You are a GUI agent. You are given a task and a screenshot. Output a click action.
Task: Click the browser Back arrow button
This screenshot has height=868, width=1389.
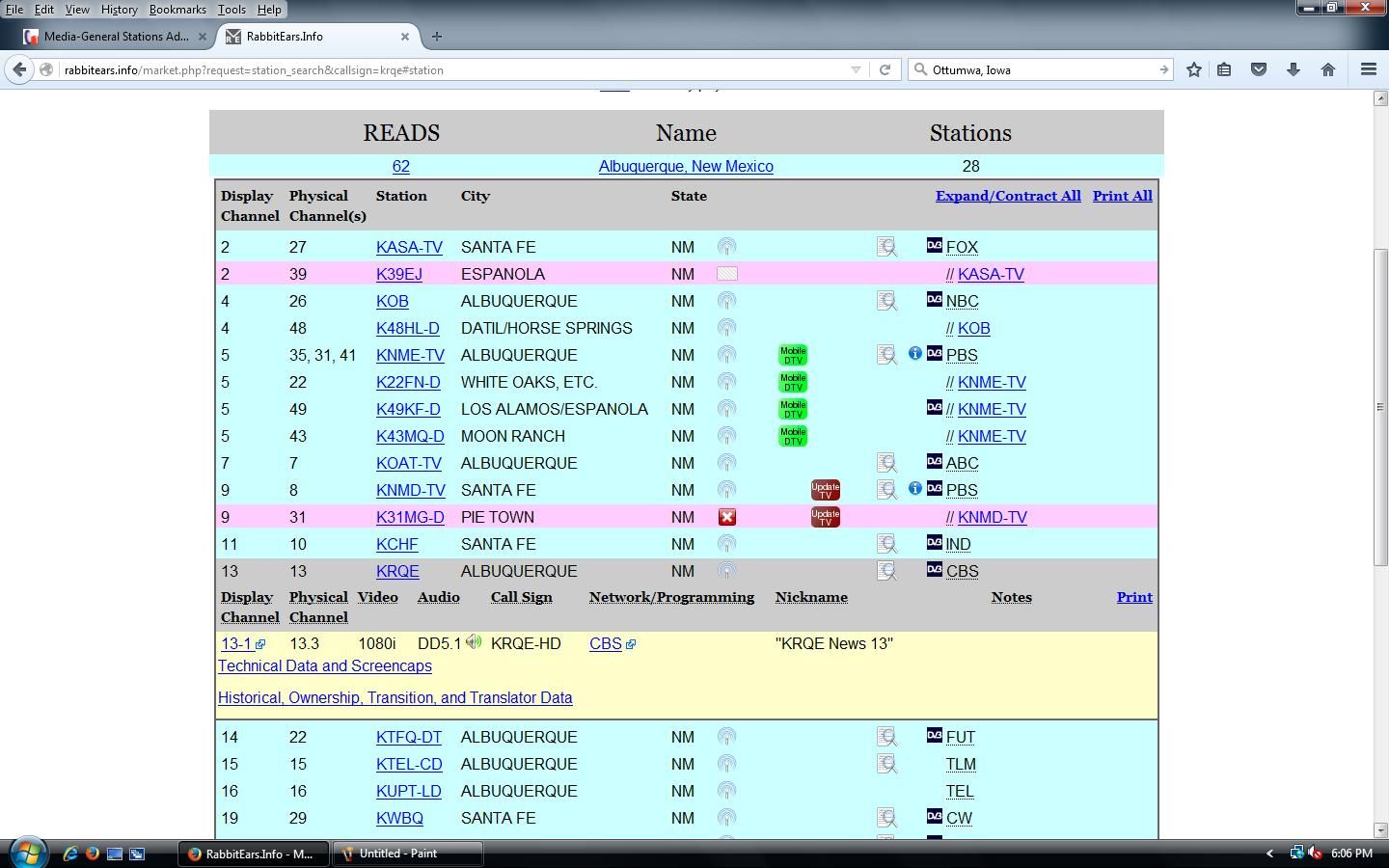(x=19, y=69)
